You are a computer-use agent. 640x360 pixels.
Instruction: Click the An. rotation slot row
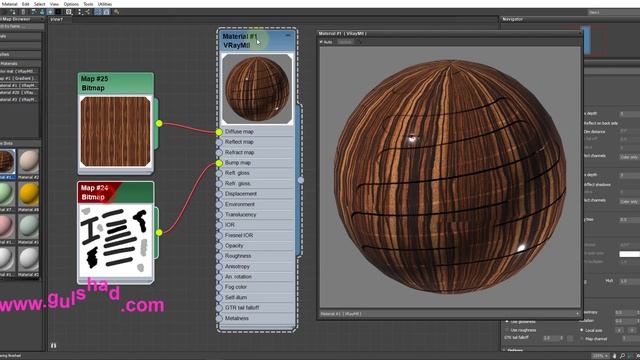tap(257, 277)
